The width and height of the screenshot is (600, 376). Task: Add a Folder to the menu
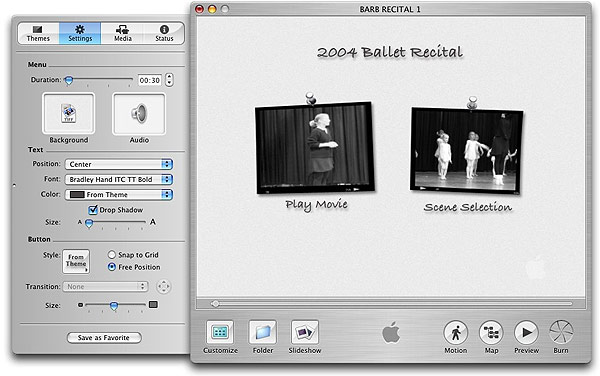click(x=263, y=332)
